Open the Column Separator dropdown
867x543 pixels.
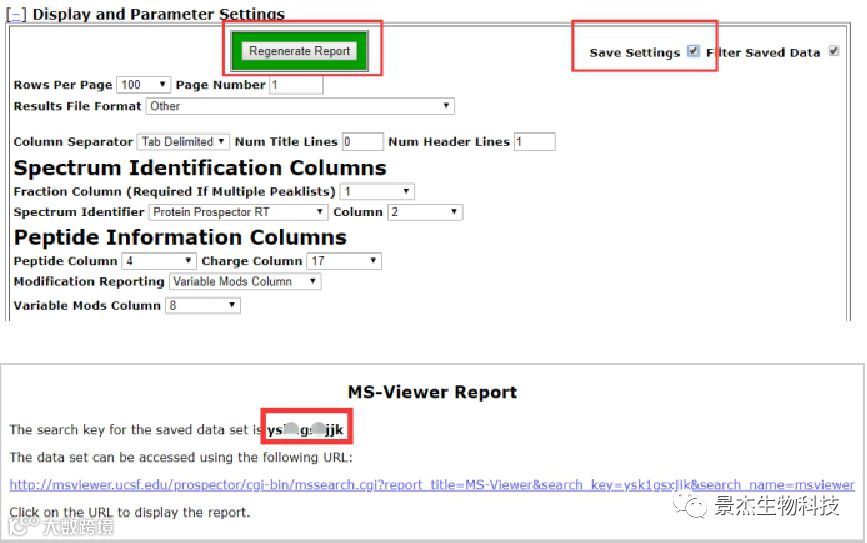point(182,142)
